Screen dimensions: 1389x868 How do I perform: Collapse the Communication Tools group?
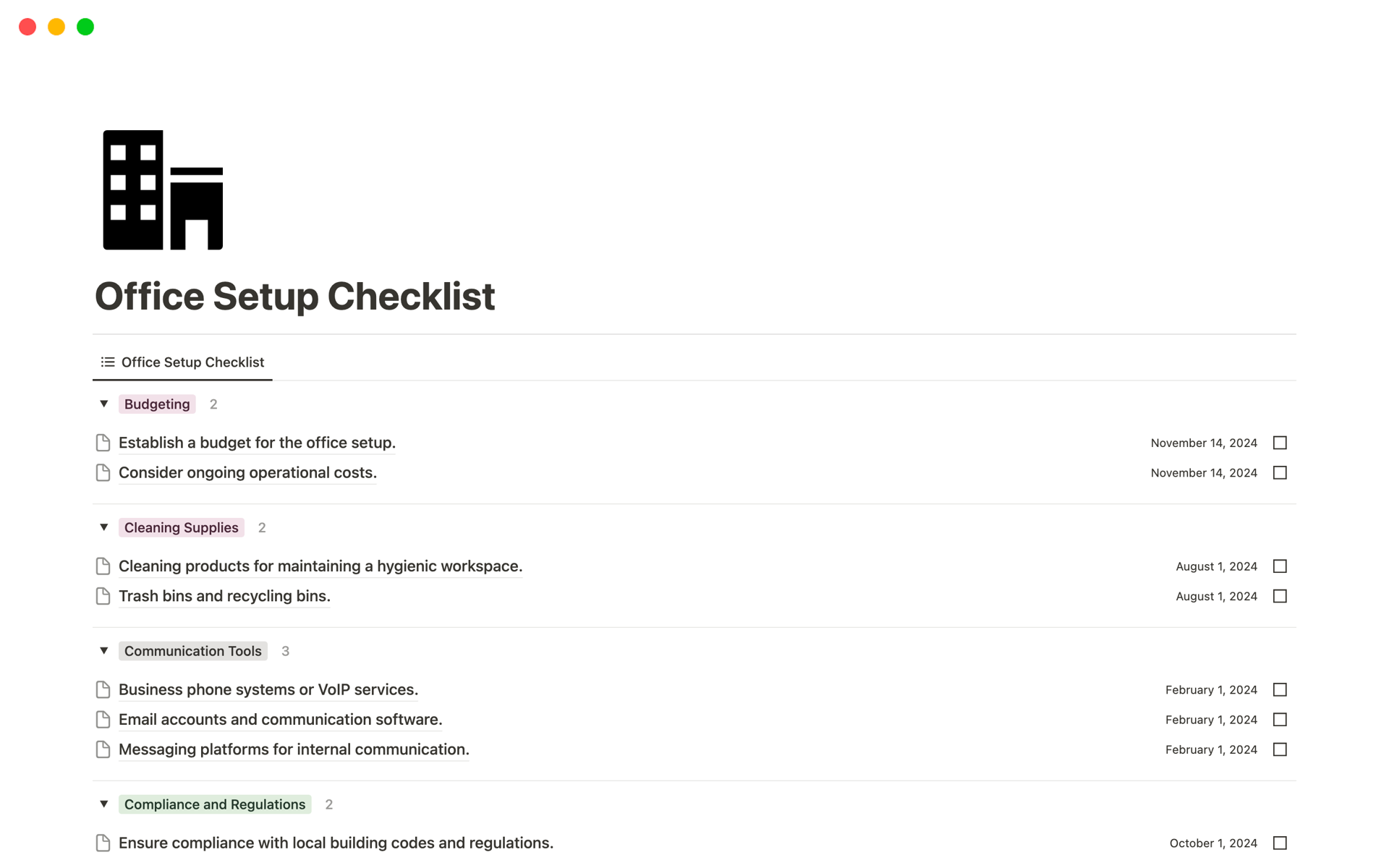103,650
